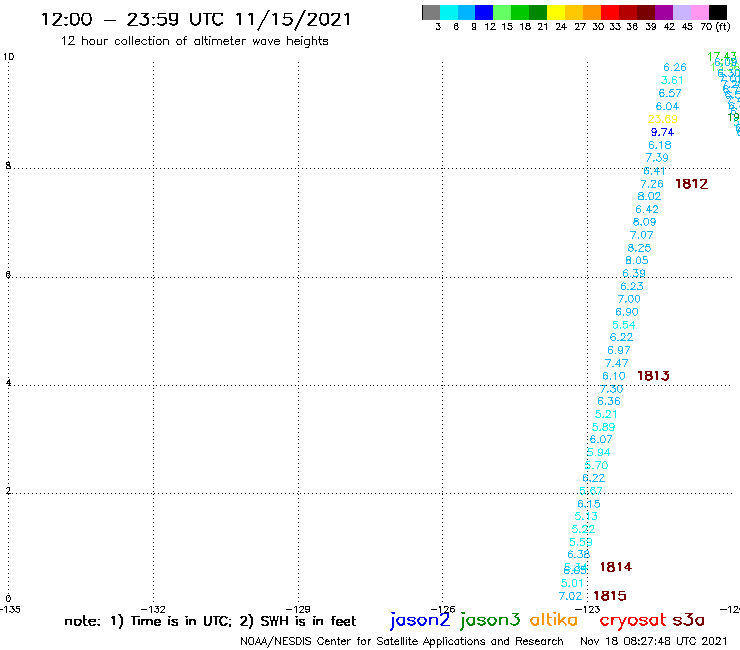Viewport: 740px width, 650px height.
Task: Click the 7.39 wave height reading
Action: [x=657, y=158]
